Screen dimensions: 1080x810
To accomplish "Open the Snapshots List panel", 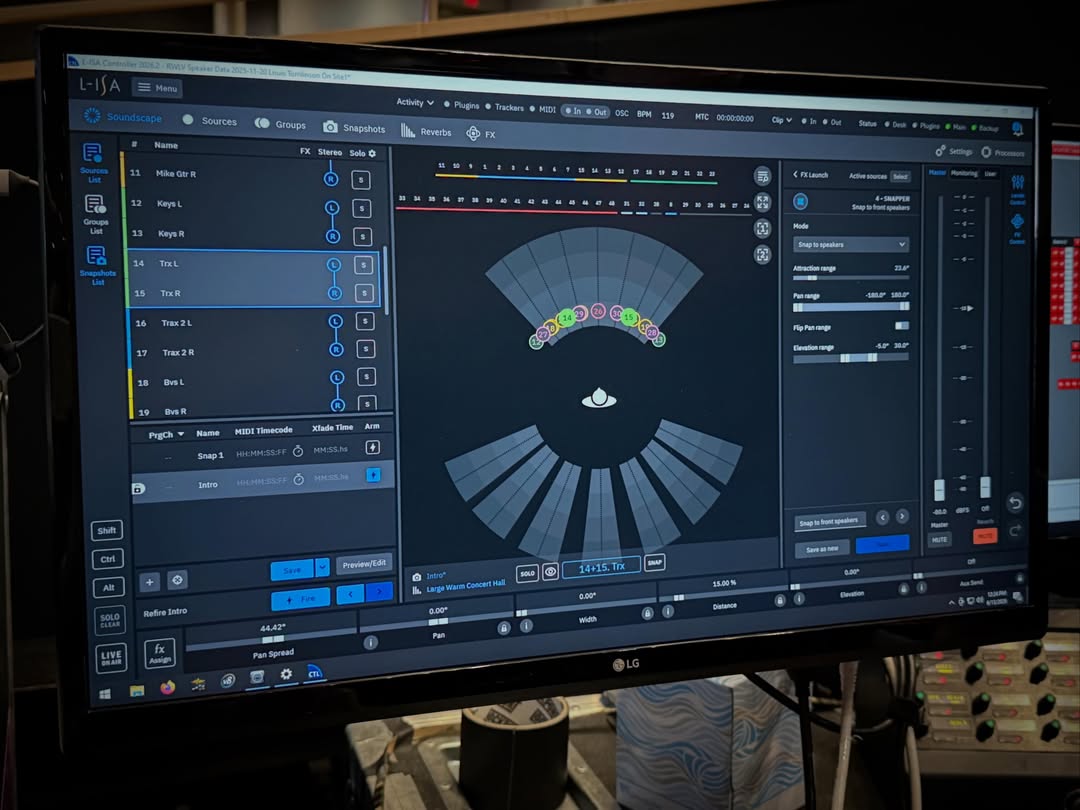I will (96, 265).
